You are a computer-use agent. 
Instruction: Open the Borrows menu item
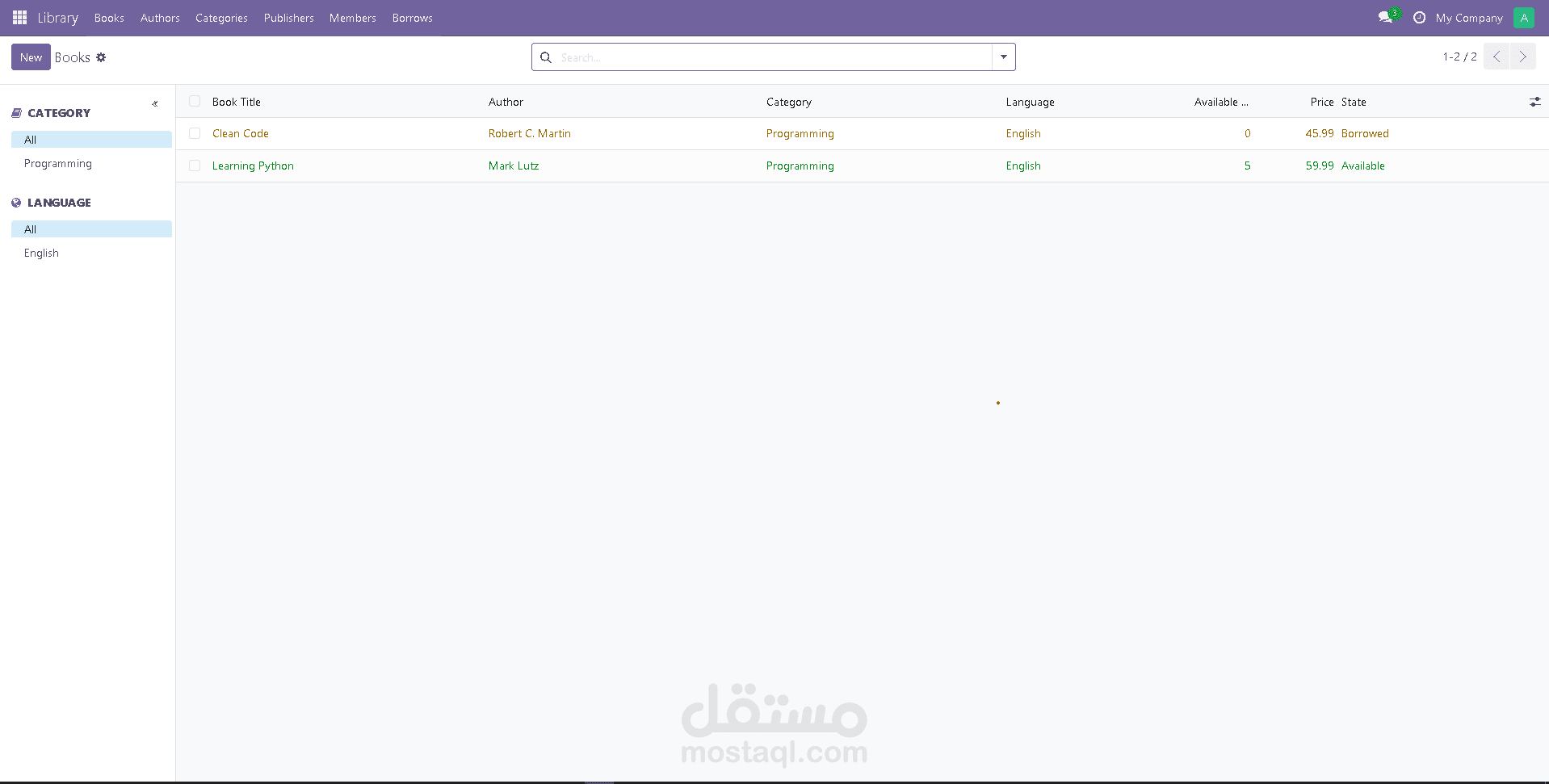click(x=412, y=17)
